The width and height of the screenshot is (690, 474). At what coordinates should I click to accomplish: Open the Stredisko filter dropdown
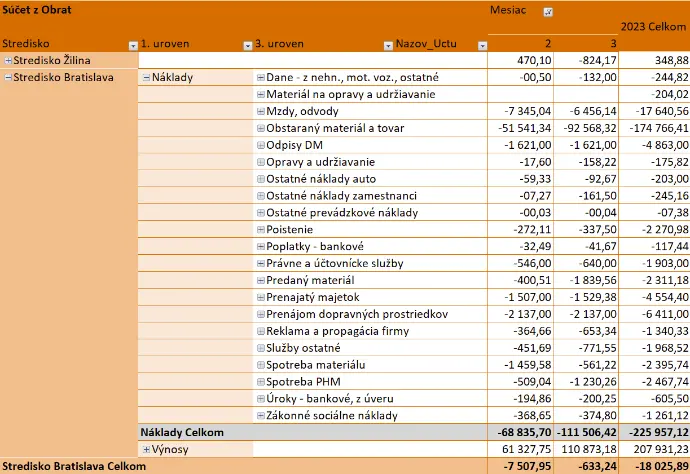(x=133, y=45)
